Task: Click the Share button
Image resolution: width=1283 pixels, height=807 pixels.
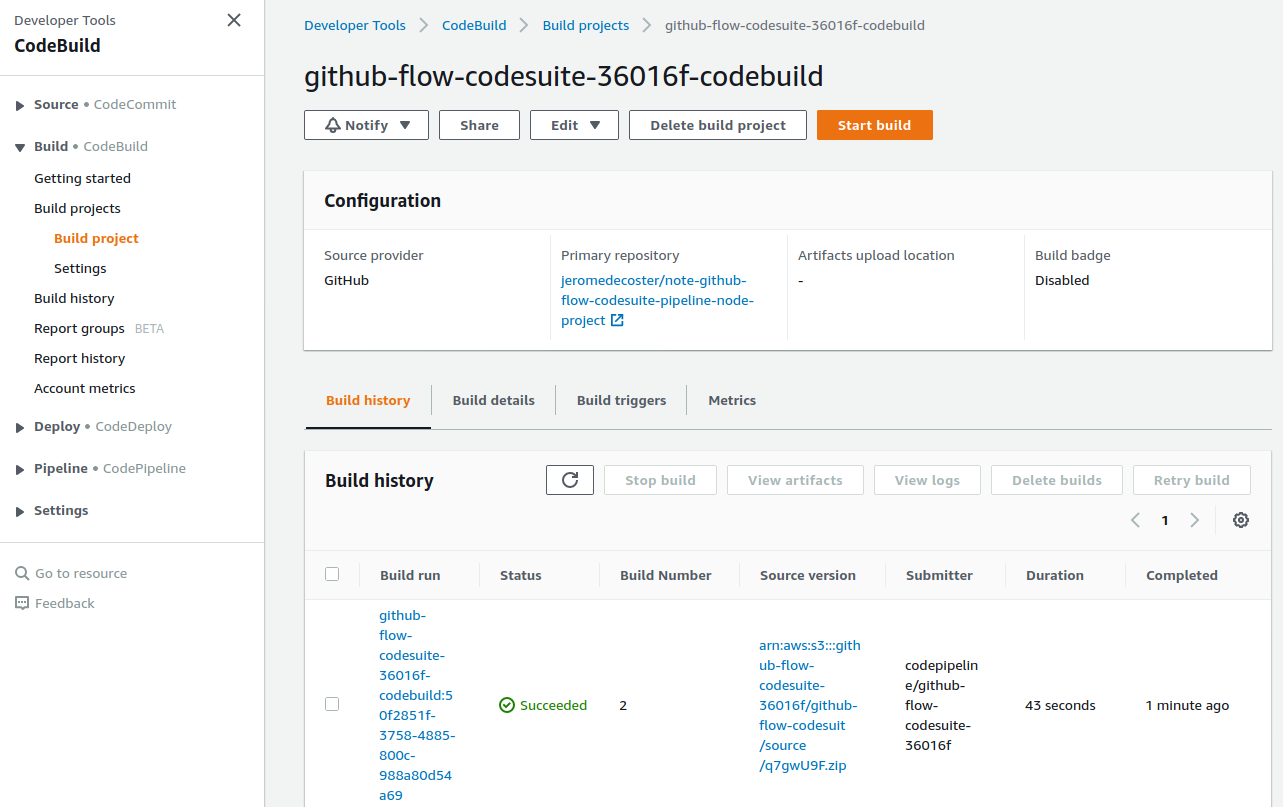Action: pos(479,125)
